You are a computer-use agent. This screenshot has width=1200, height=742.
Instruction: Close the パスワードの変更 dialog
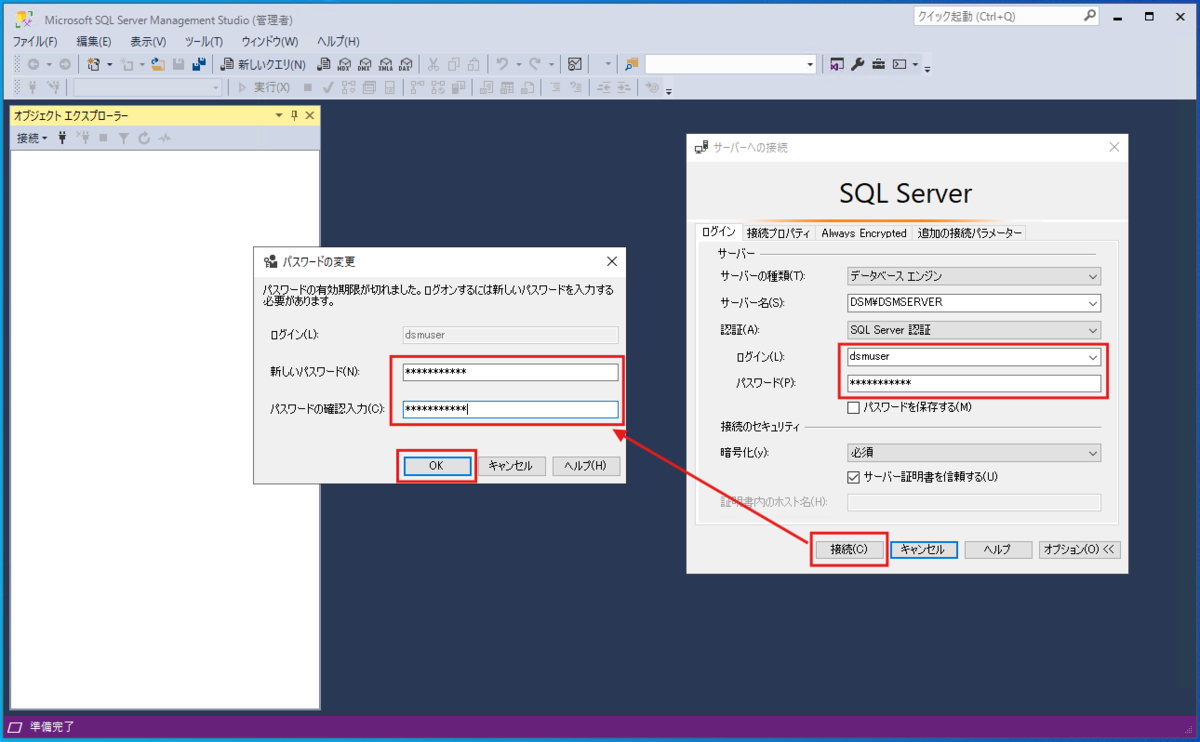[612, 262]
